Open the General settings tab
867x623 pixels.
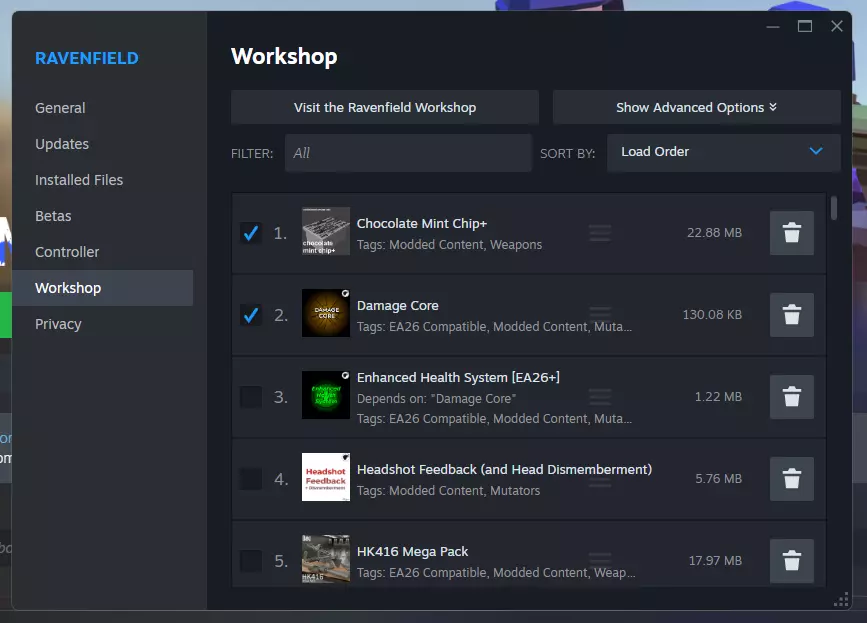60,108
